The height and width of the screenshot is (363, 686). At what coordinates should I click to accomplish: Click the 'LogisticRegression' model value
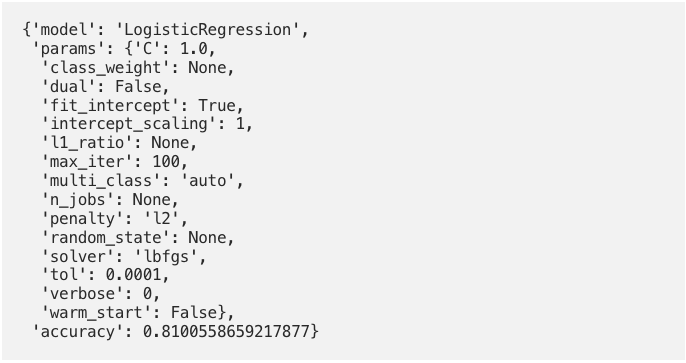click(x=207, y=30)
